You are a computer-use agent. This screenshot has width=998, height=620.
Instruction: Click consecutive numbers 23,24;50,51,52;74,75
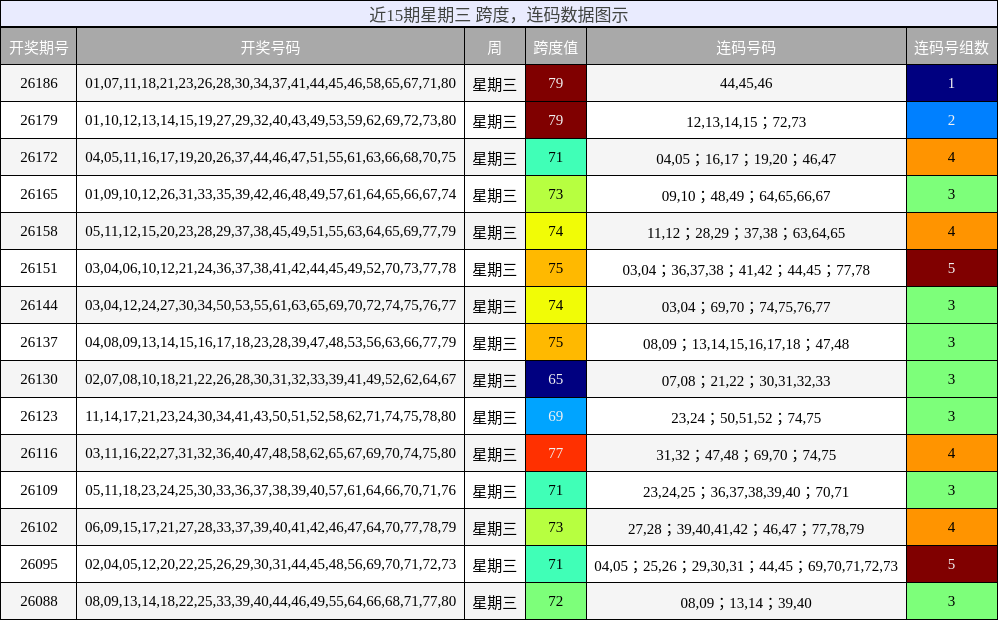pyautogui.click(x=746, y=417)
